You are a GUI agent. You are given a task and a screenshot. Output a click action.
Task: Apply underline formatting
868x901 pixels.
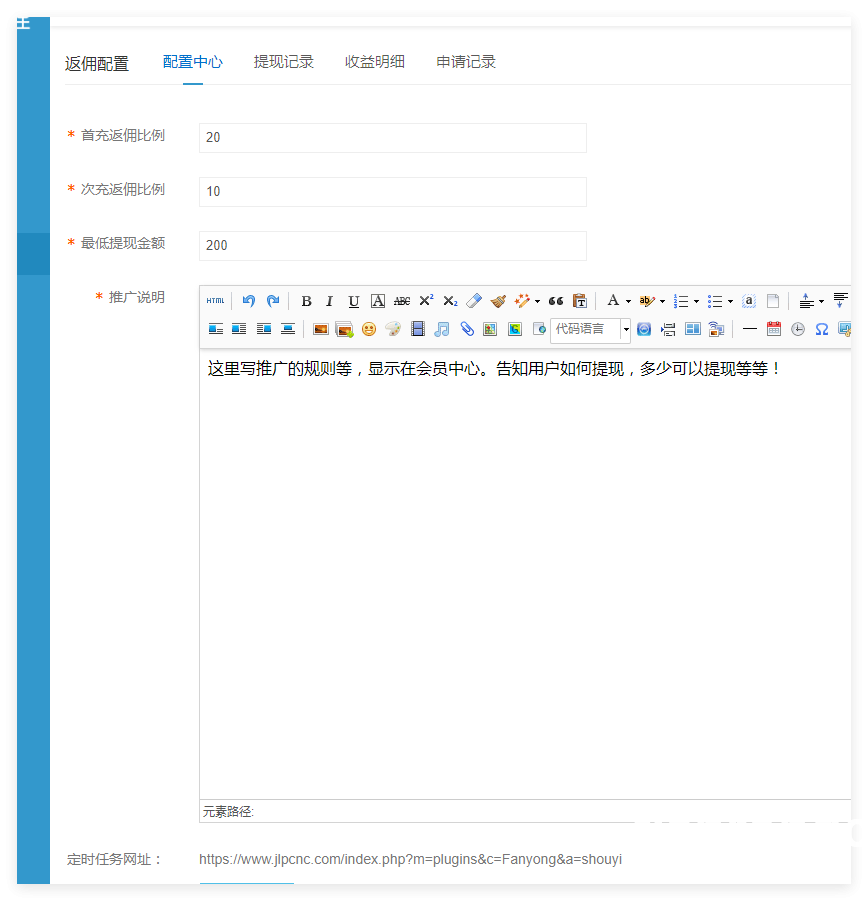coord(354,301)
